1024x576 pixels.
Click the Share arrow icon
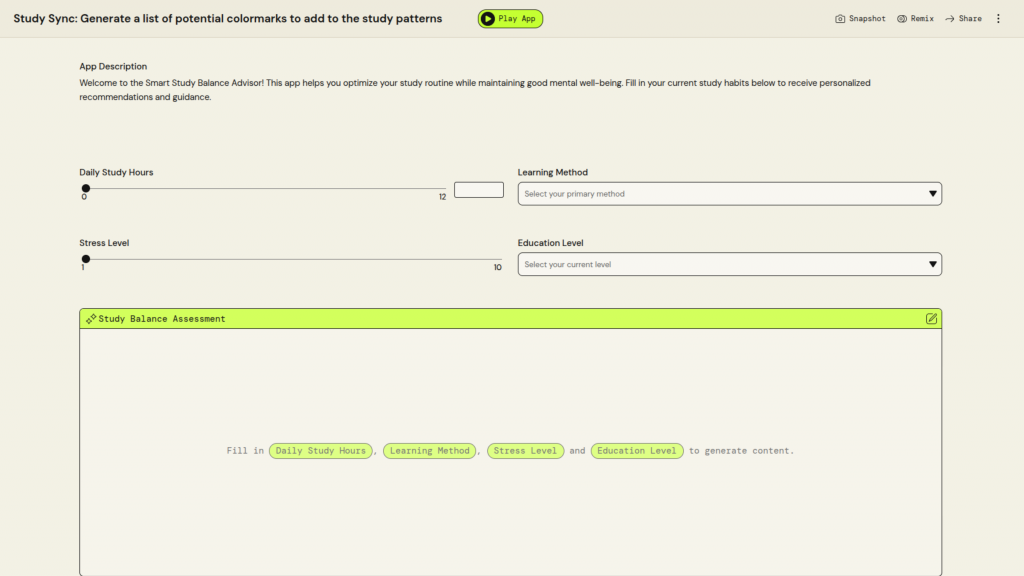(950, 19)
